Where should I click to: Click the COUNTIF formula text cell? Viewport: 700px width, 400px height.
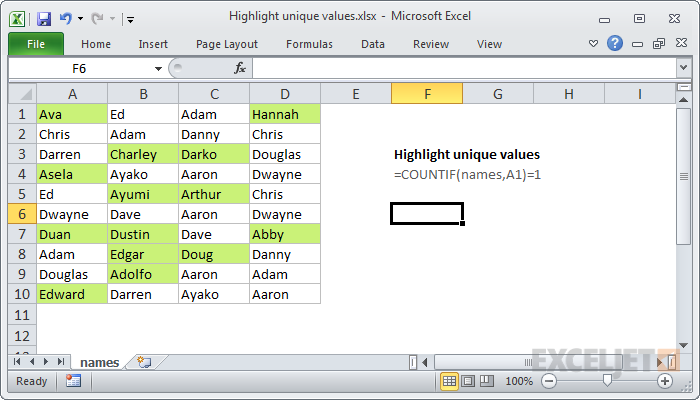pos(467,175)
